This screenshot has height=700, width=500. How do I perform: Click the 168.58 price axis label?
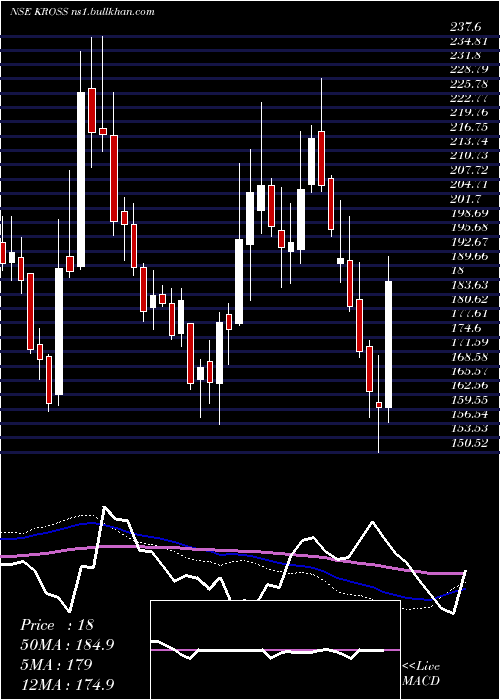pyautogui.click(x=469, y=356)
